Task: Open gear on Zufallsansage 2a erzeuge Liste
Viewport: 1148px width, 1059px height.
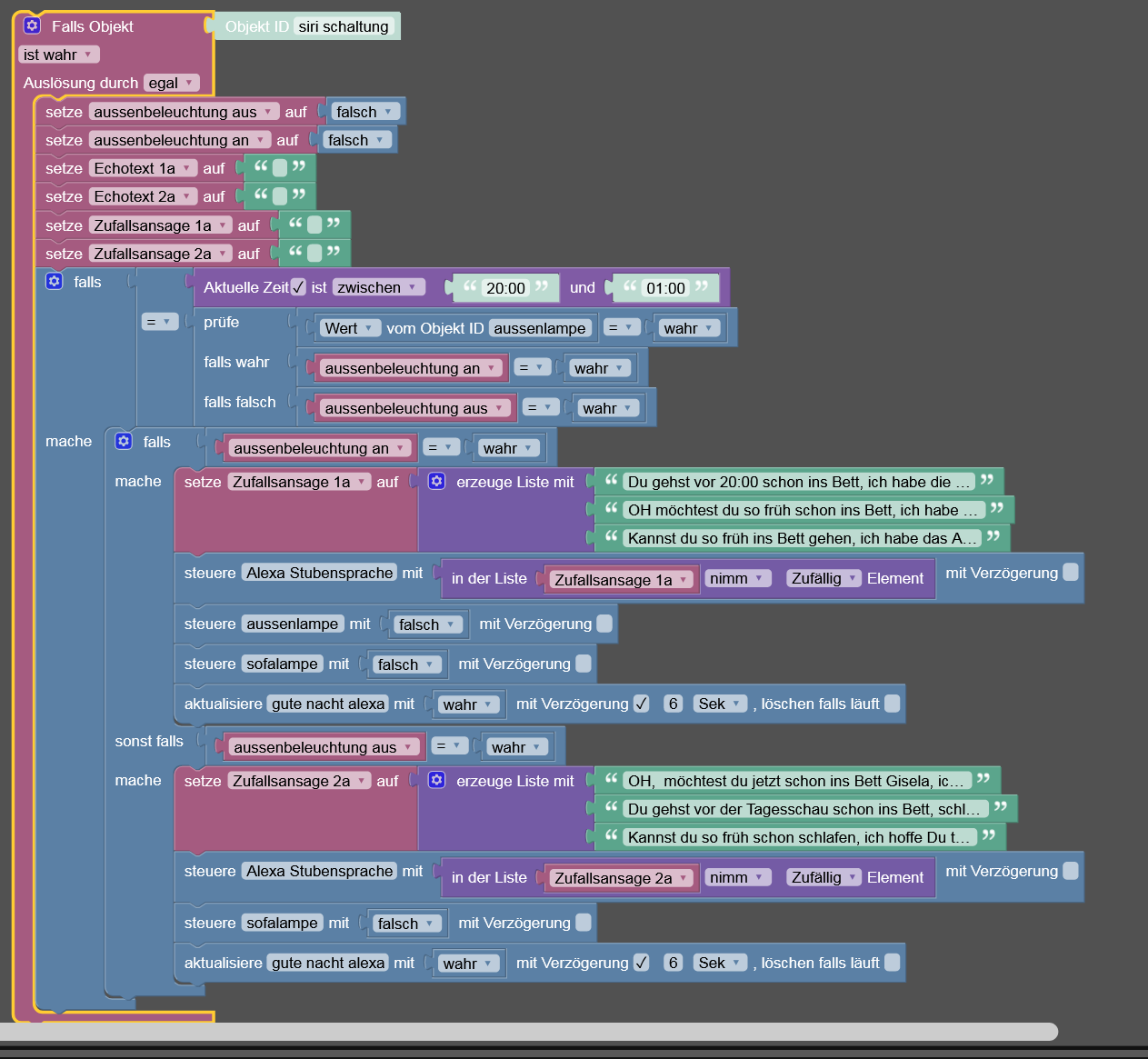Action: pyautogui.click(x=437, y=780)
